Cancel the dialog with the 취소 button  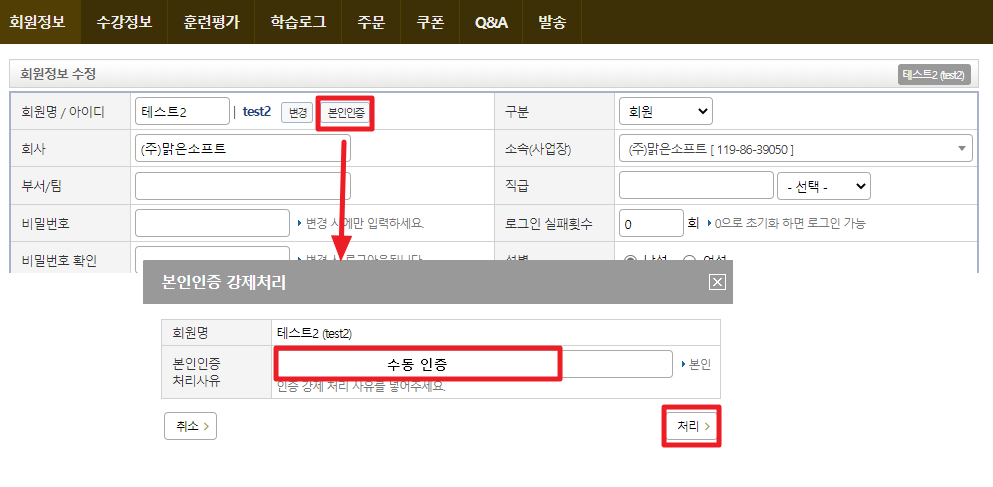click(190, 426)
